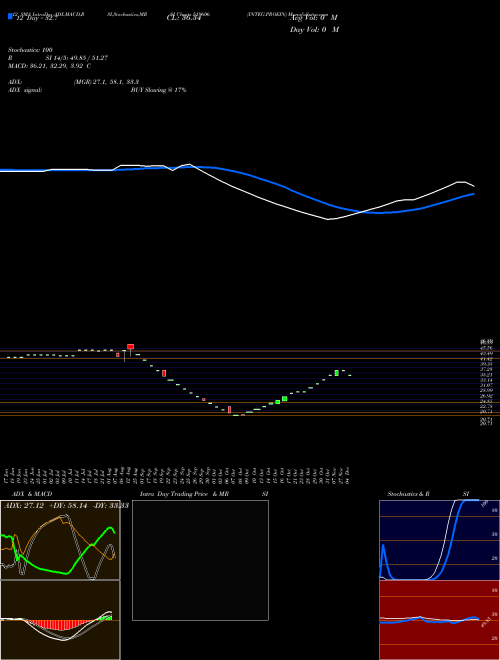Open the ADX indicator chart panel
This screenshot has height=660, width=500.
[60, 540]
